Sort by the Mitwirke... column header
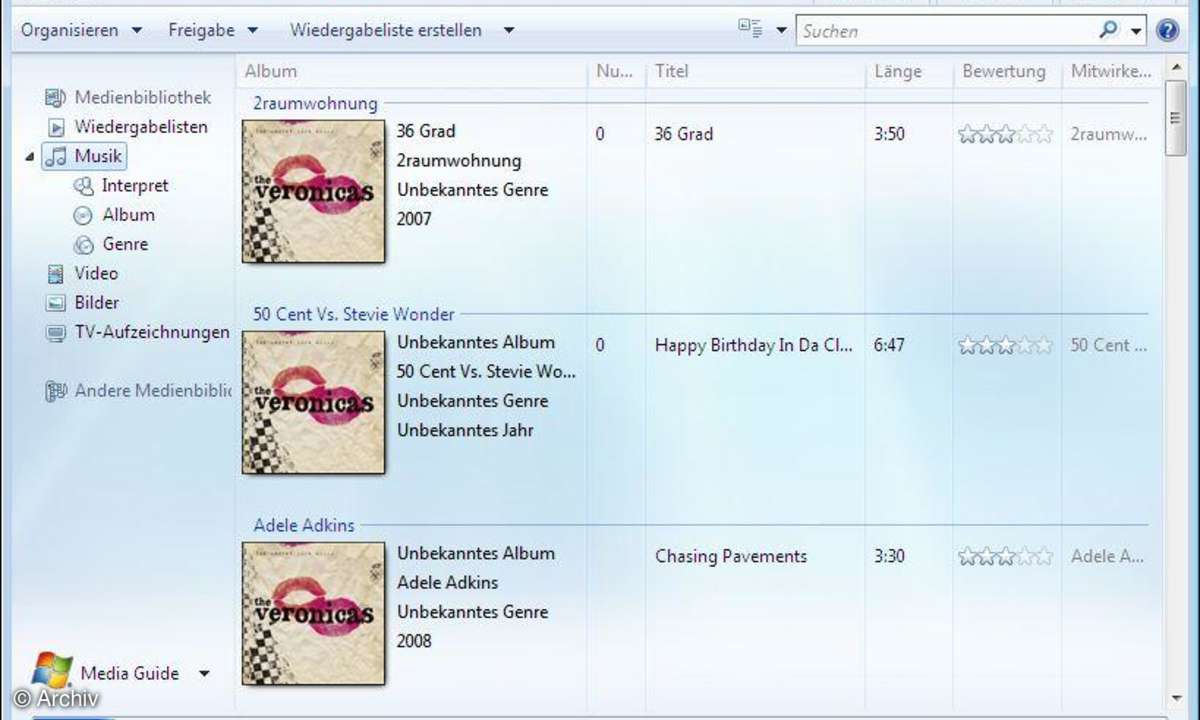Image resolution: width=1200 pixels, height=720 pixels. 1113,71
